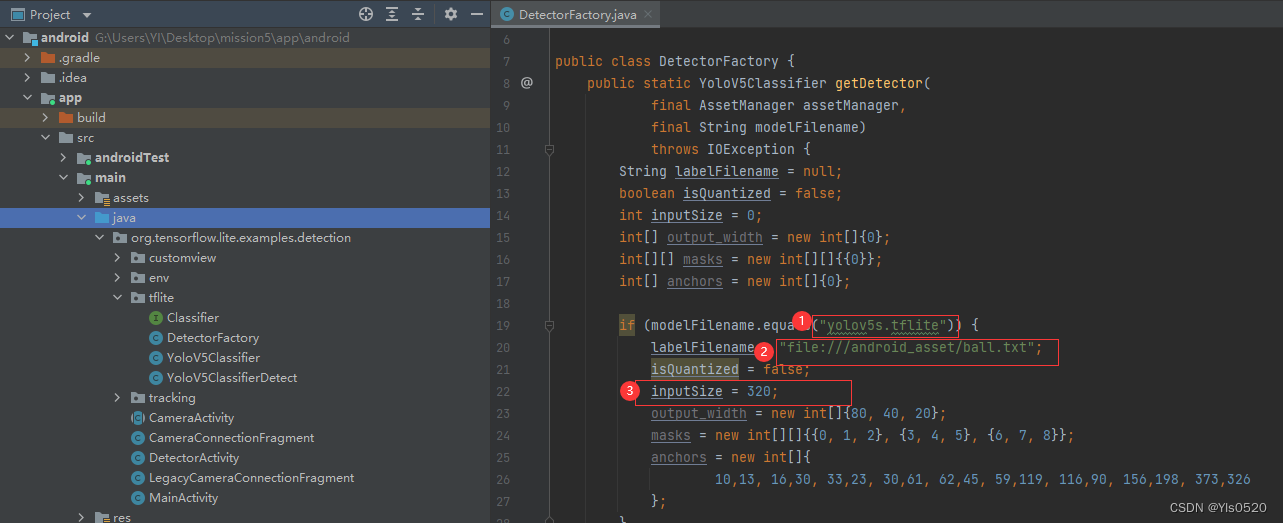Open the Project view dropdown arrow

tap(86, 15)
